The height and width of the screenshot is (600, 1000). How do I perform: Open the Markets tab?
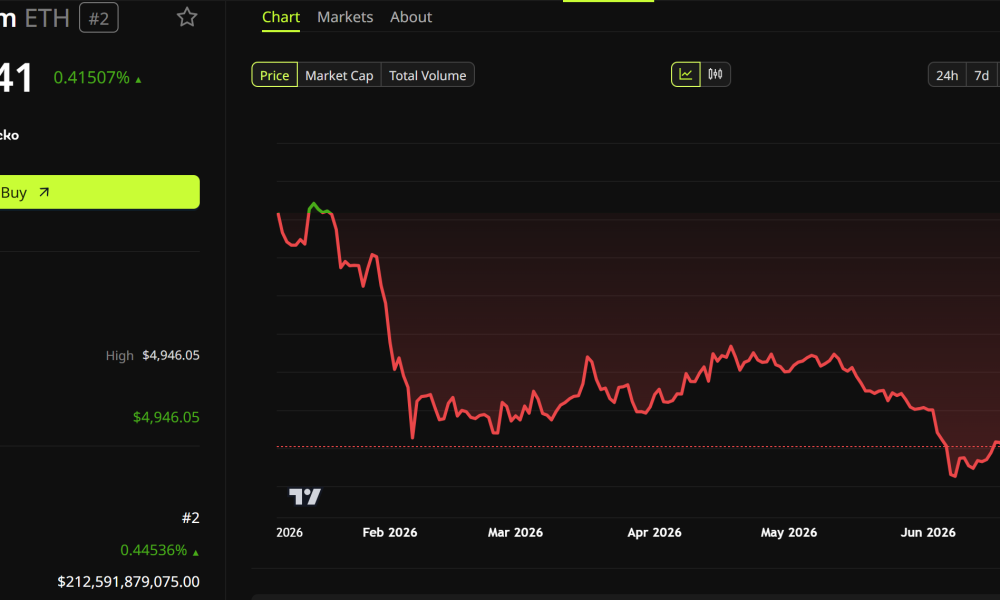pyautogui.click(x=345, y=17)
